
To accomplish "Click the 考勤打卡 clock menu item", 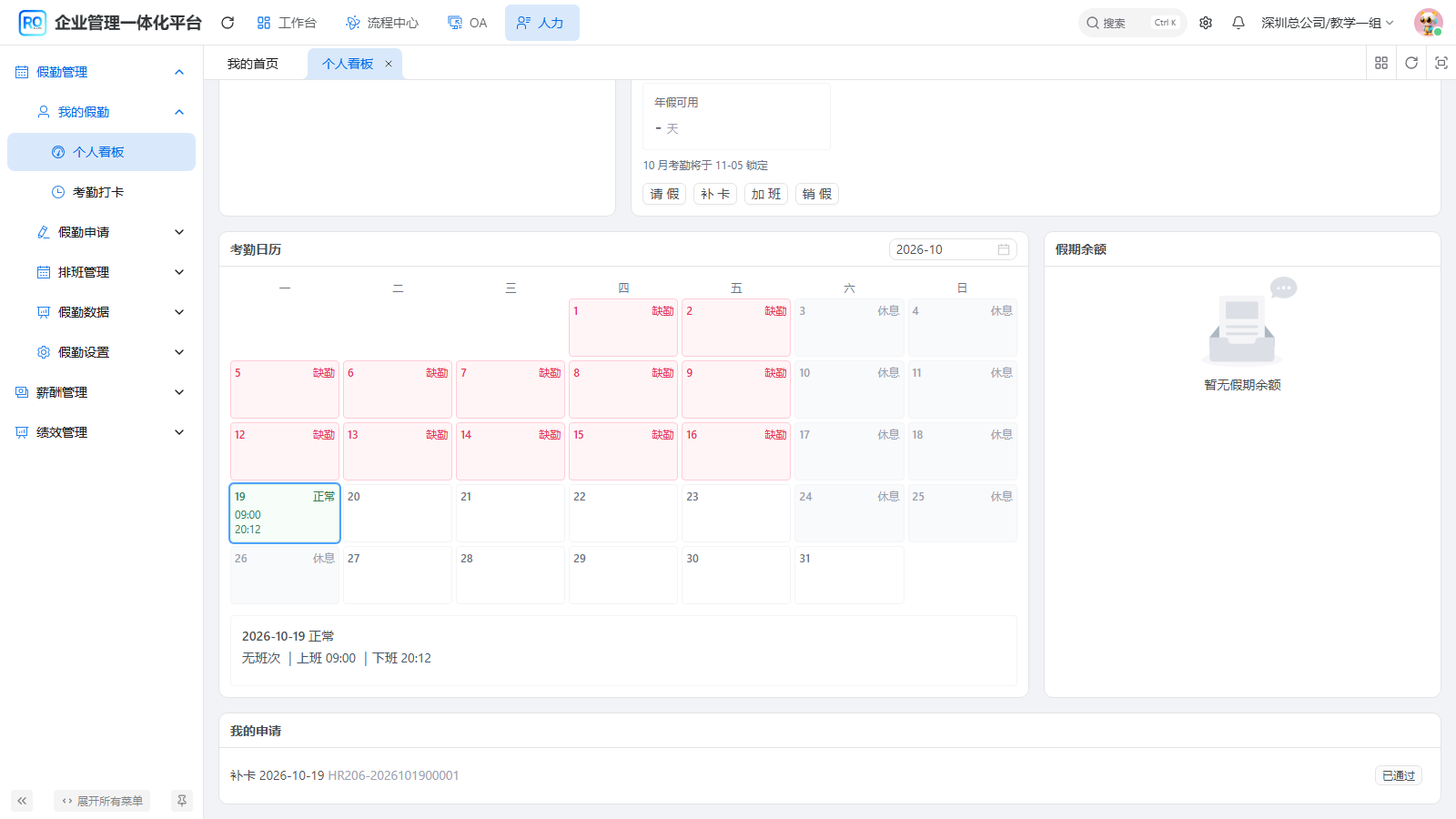I will pyautogui.click(x=101, y=192).
